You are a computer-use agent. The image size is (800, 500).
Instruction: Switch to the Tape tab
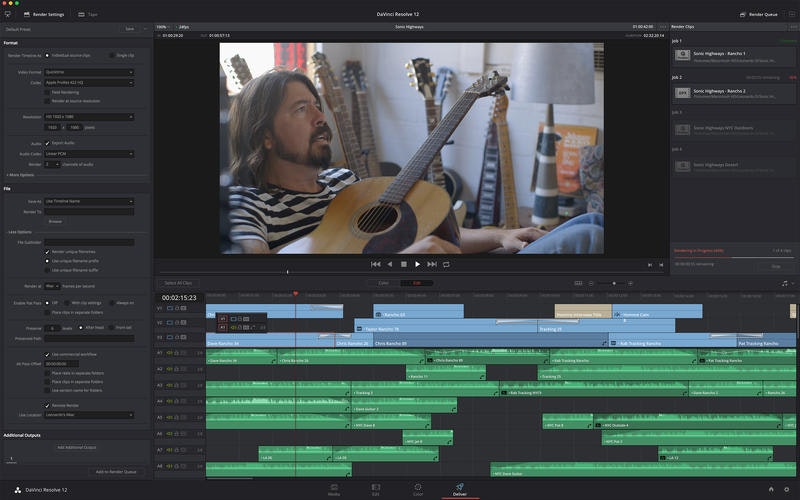click(88, 14)
